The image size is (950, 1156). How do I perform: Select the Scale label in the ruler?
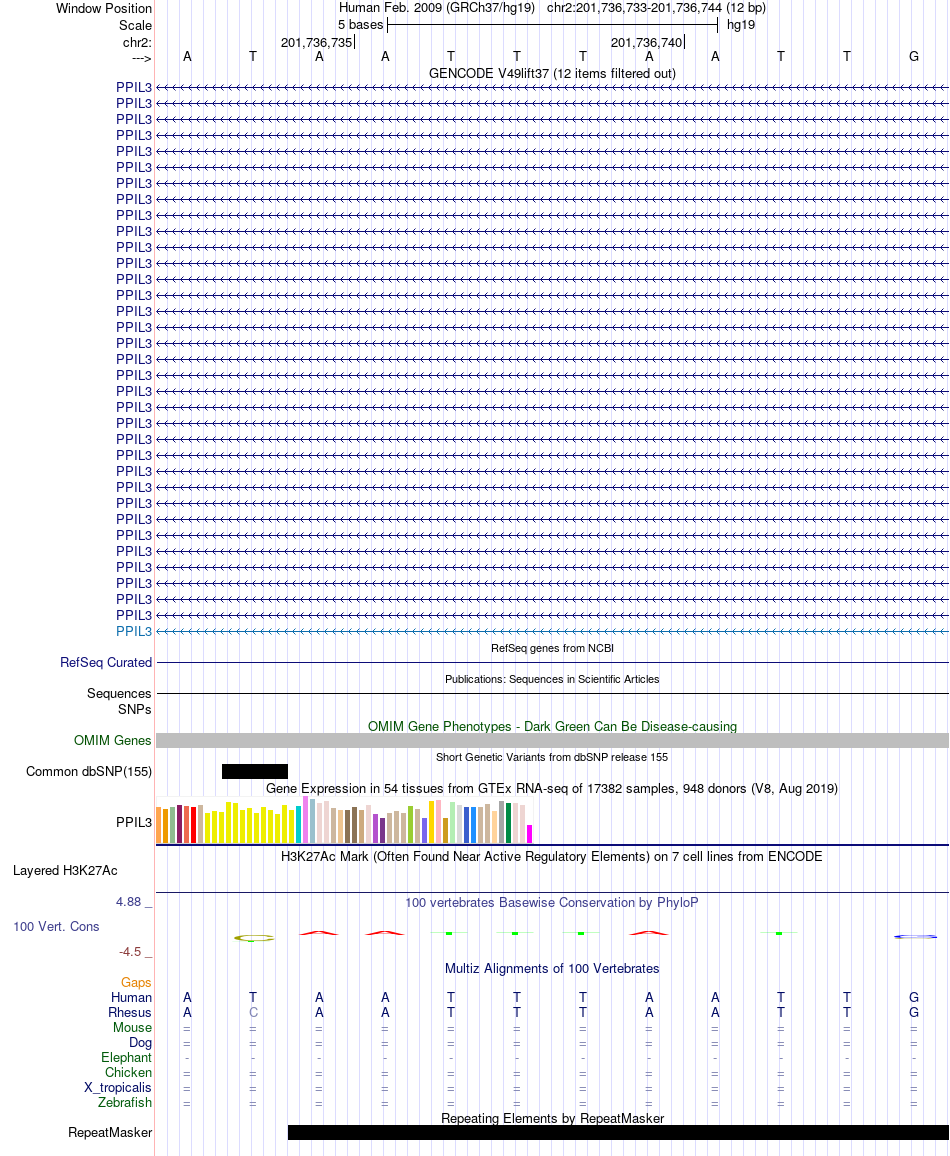click(136, 25)
